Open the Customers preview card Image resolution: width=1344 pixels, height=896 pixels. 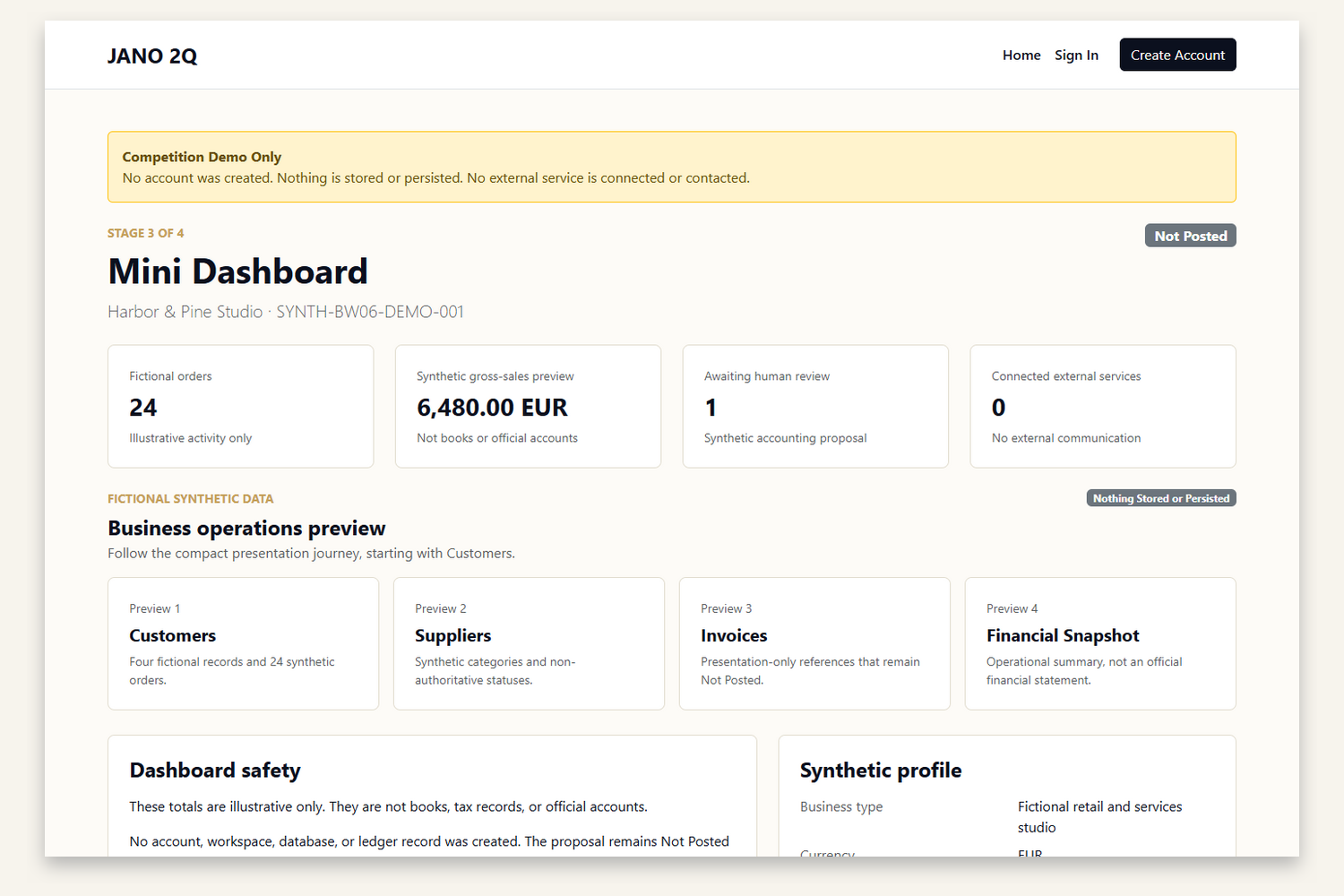[x=243, y=643]
